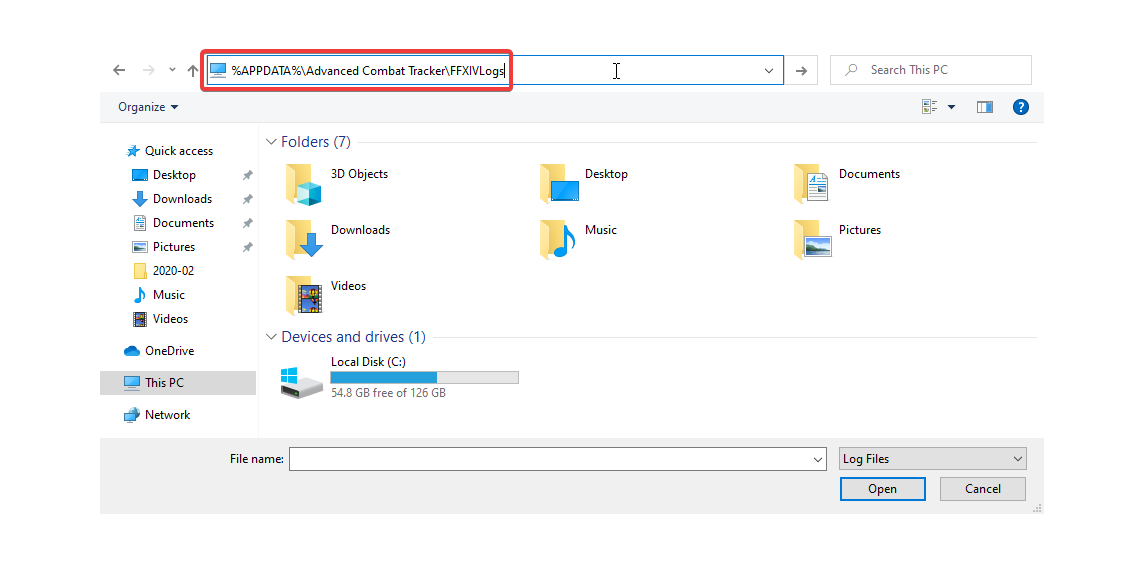The width and height of the screenshot is (1144, 564).
Task: Go up one folder level
Action: (193, 70)
